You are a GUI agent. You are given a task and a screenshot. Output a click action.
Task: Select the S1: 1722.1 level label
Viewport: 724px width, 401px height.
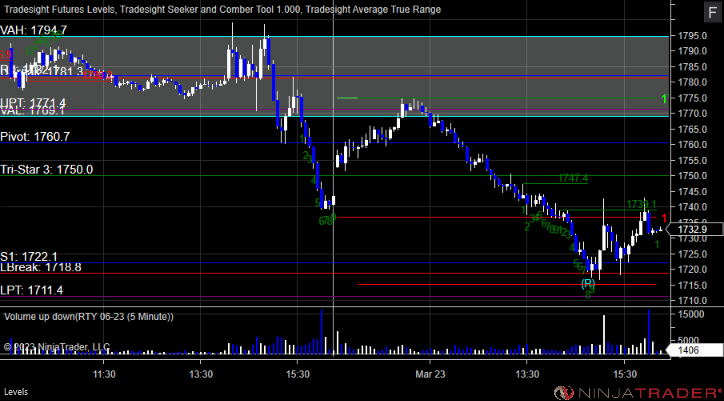coord(29,257)
